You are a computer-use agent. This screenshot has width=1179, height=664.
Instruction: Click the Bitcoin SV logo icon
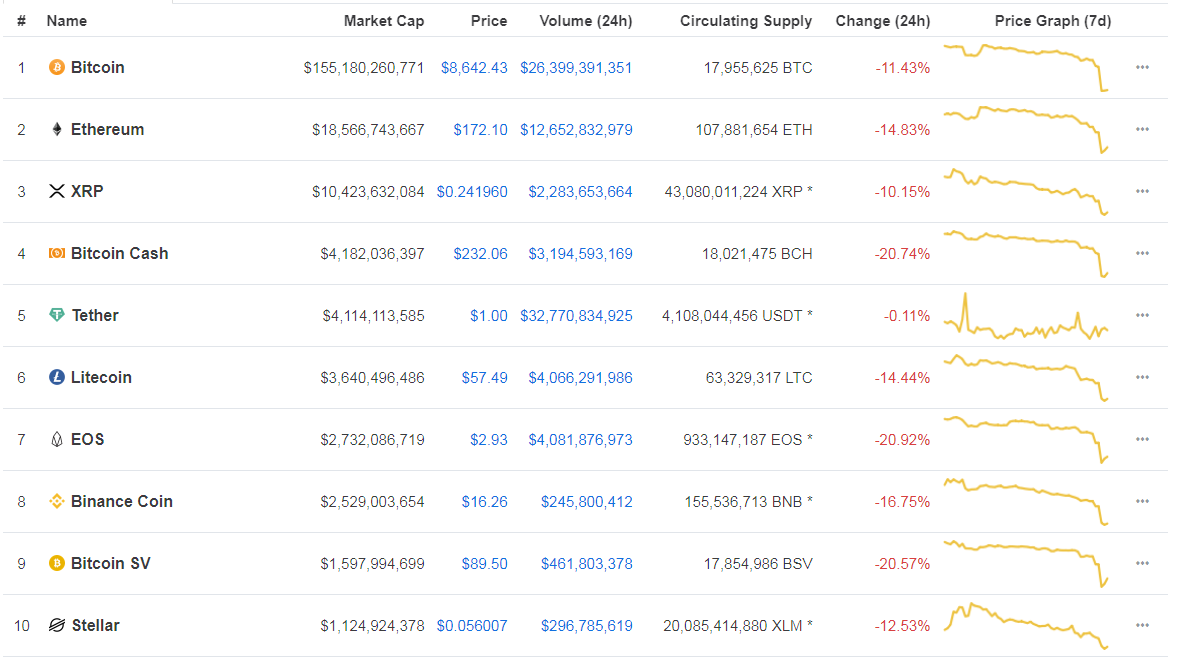[56, 563]
